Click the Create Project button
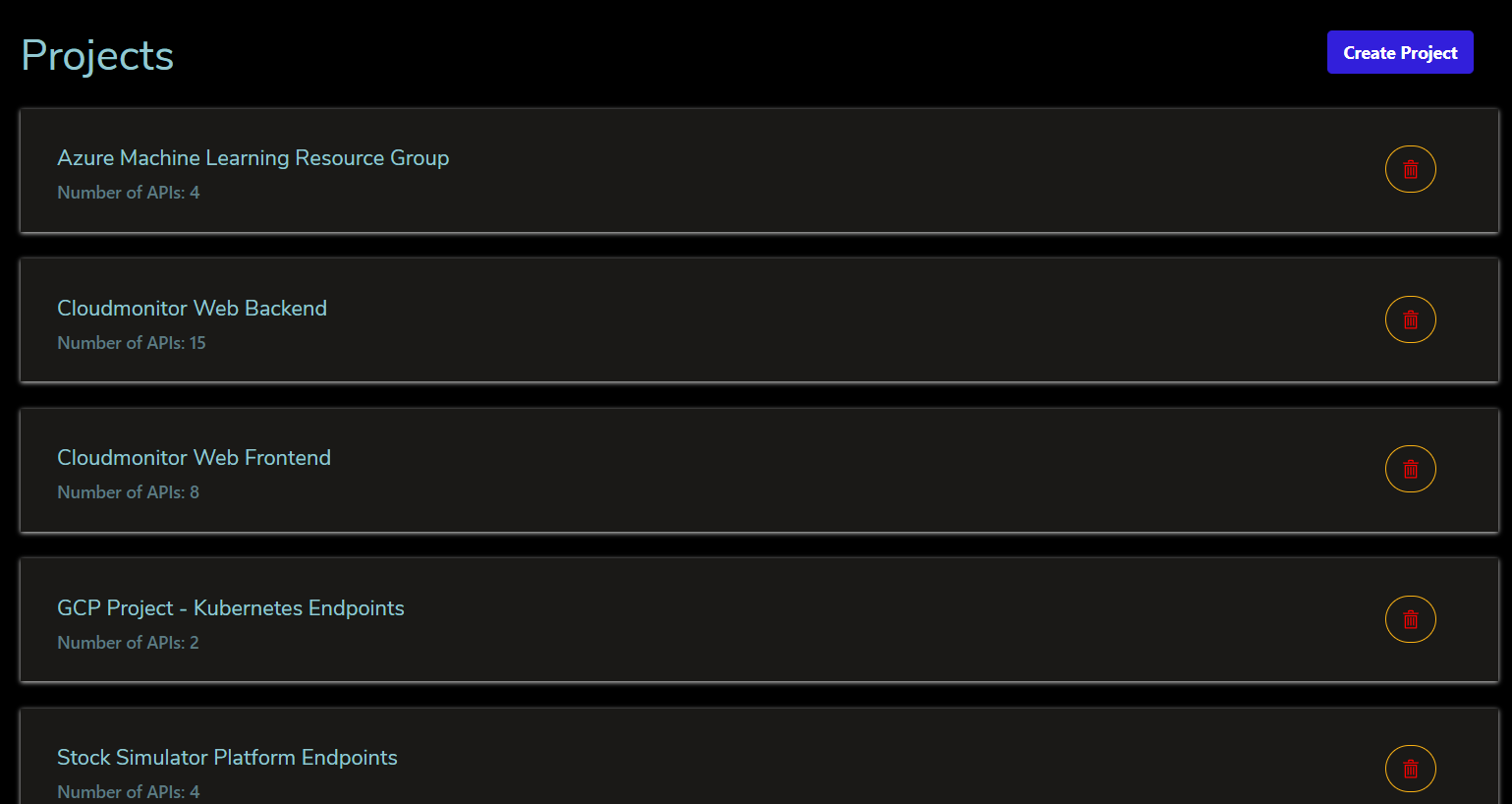Viewport: 1512px width, 804px height. [1400, 52]
